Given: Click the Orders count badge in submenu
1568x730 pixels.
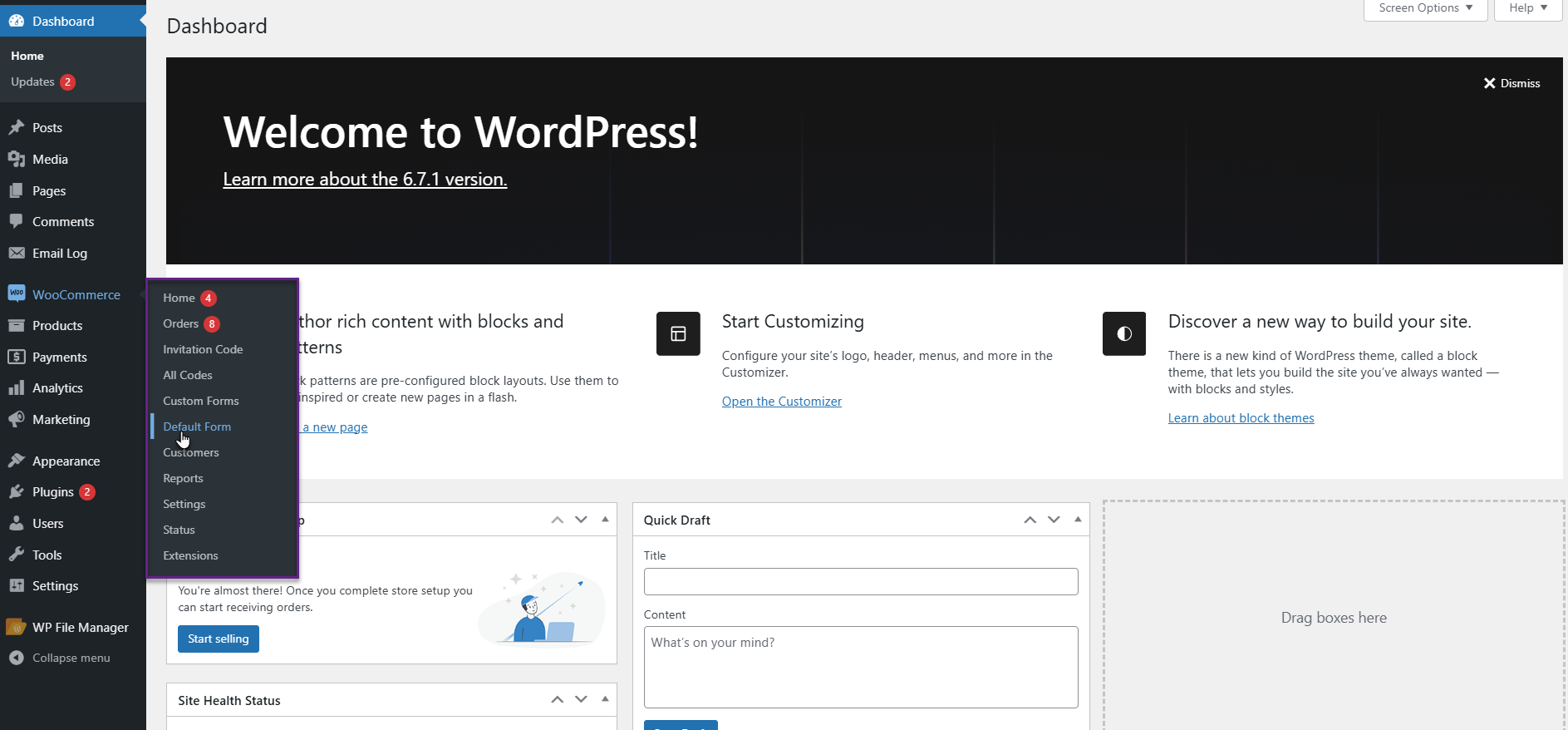Looking at the screenshot, I should point(212,323).
